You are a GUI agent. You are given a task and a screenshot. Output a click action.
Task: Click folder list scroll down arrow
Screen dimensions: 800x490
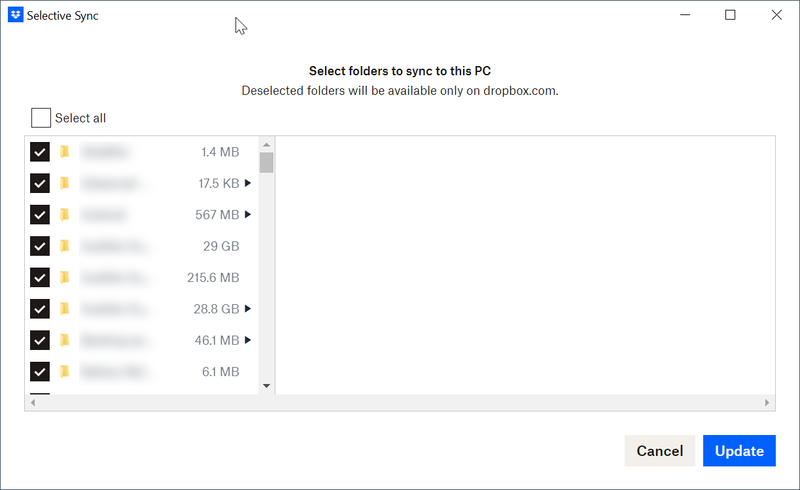(x=266, y=386)
